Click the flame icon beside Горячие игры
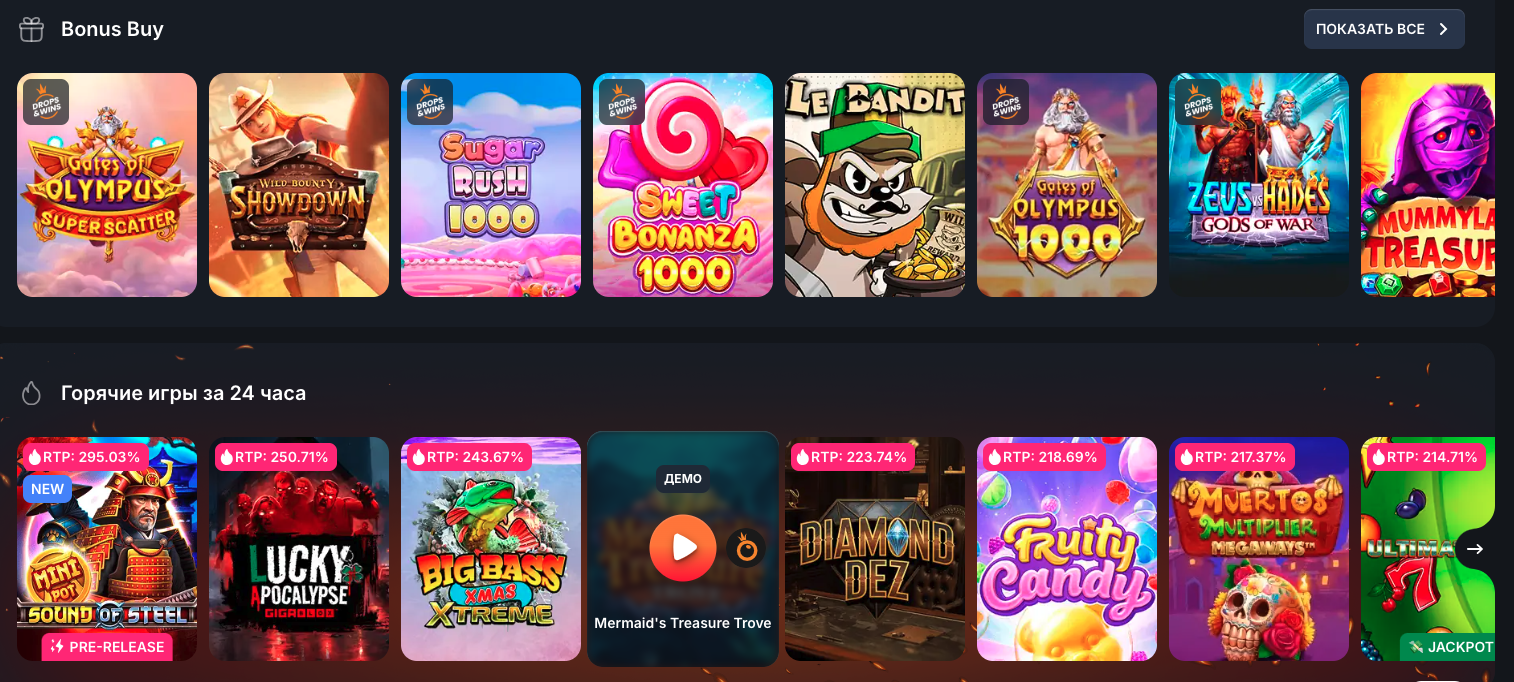 click(x=32, y=393)
